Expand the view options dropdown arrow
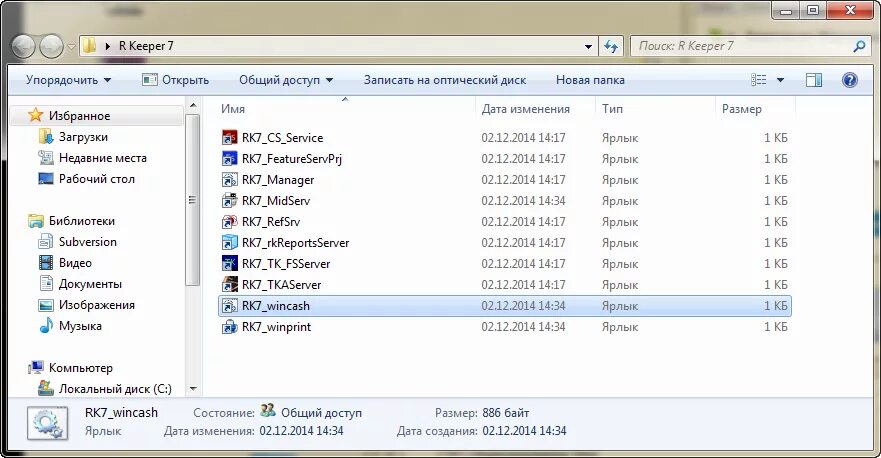 point(780,80)
